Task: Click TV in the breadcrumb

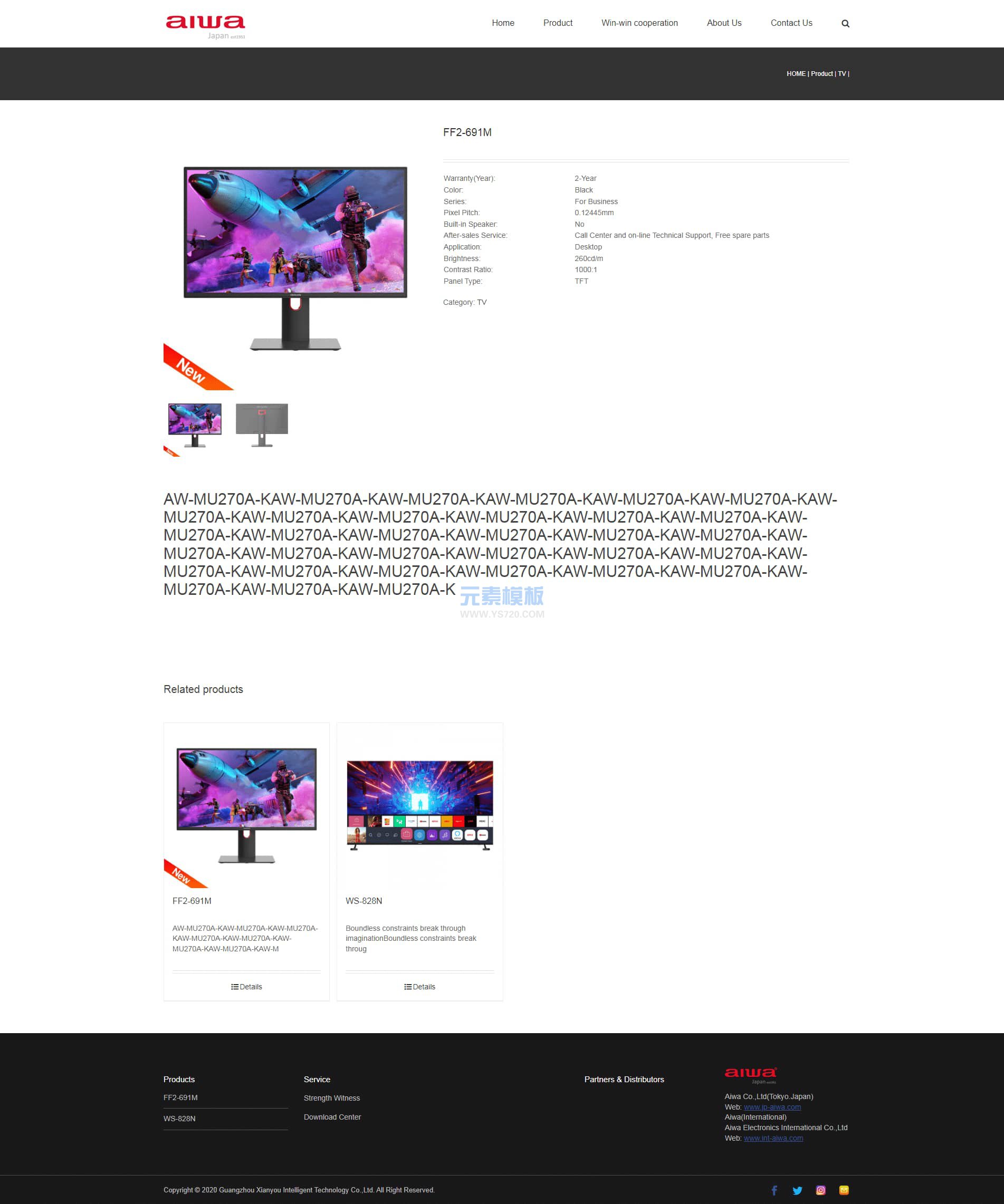Action: [x=842, y=74]
